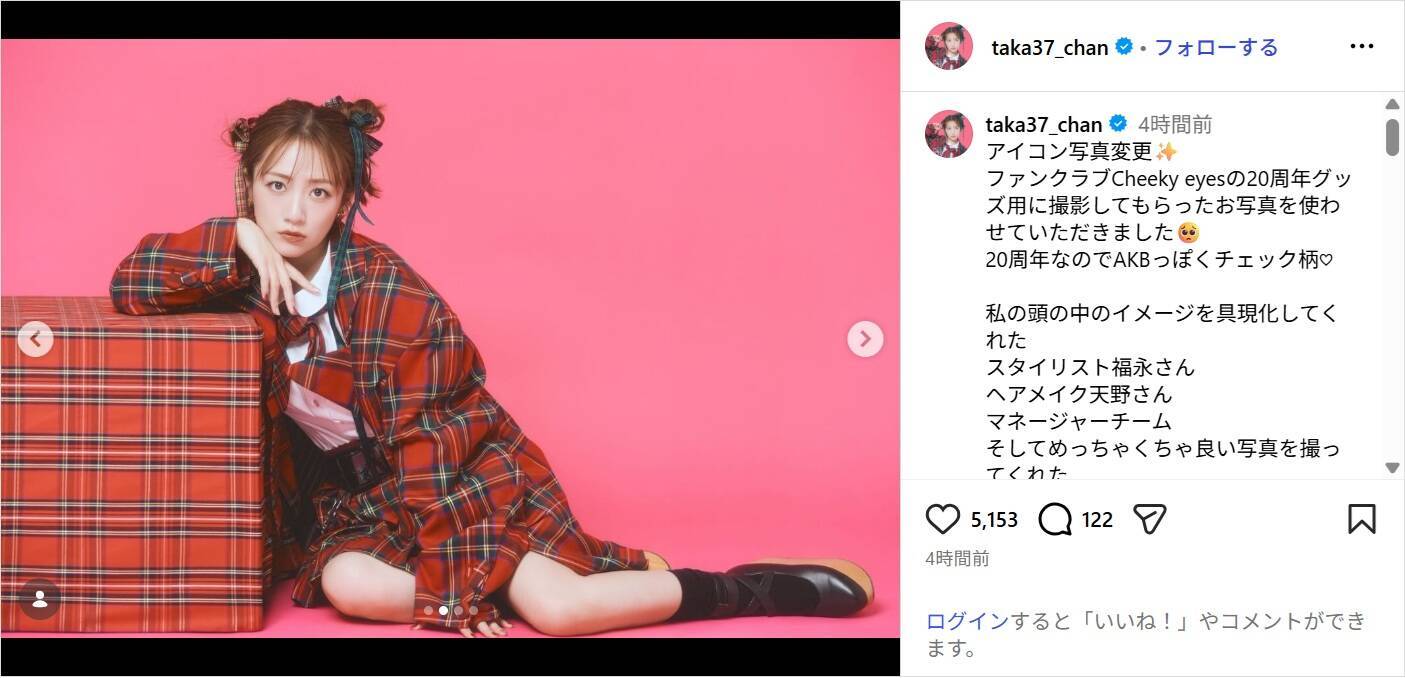Open the three-dot more options menu
The height and width of the screenshot is (678, 1405).
coord(1362,46)
